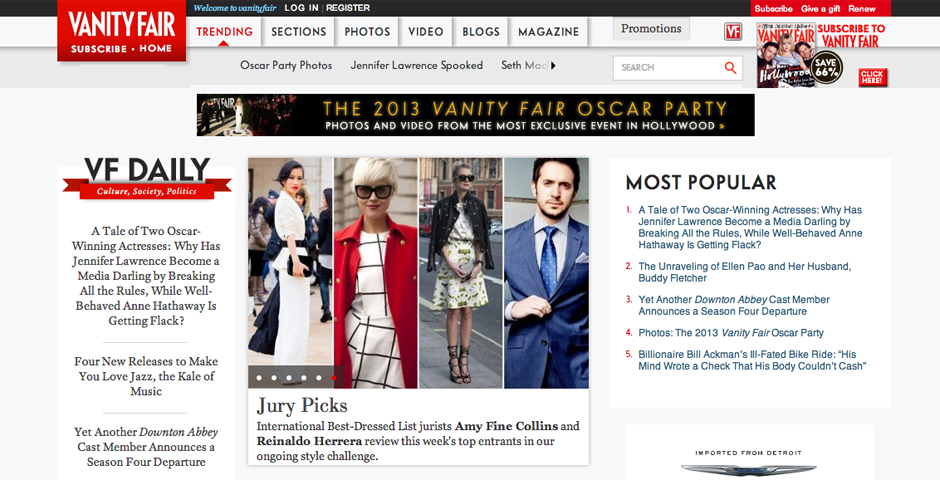Open Four New Releases Jazz article
Screen dimensions: 940x480
click(x=146, y=376)
